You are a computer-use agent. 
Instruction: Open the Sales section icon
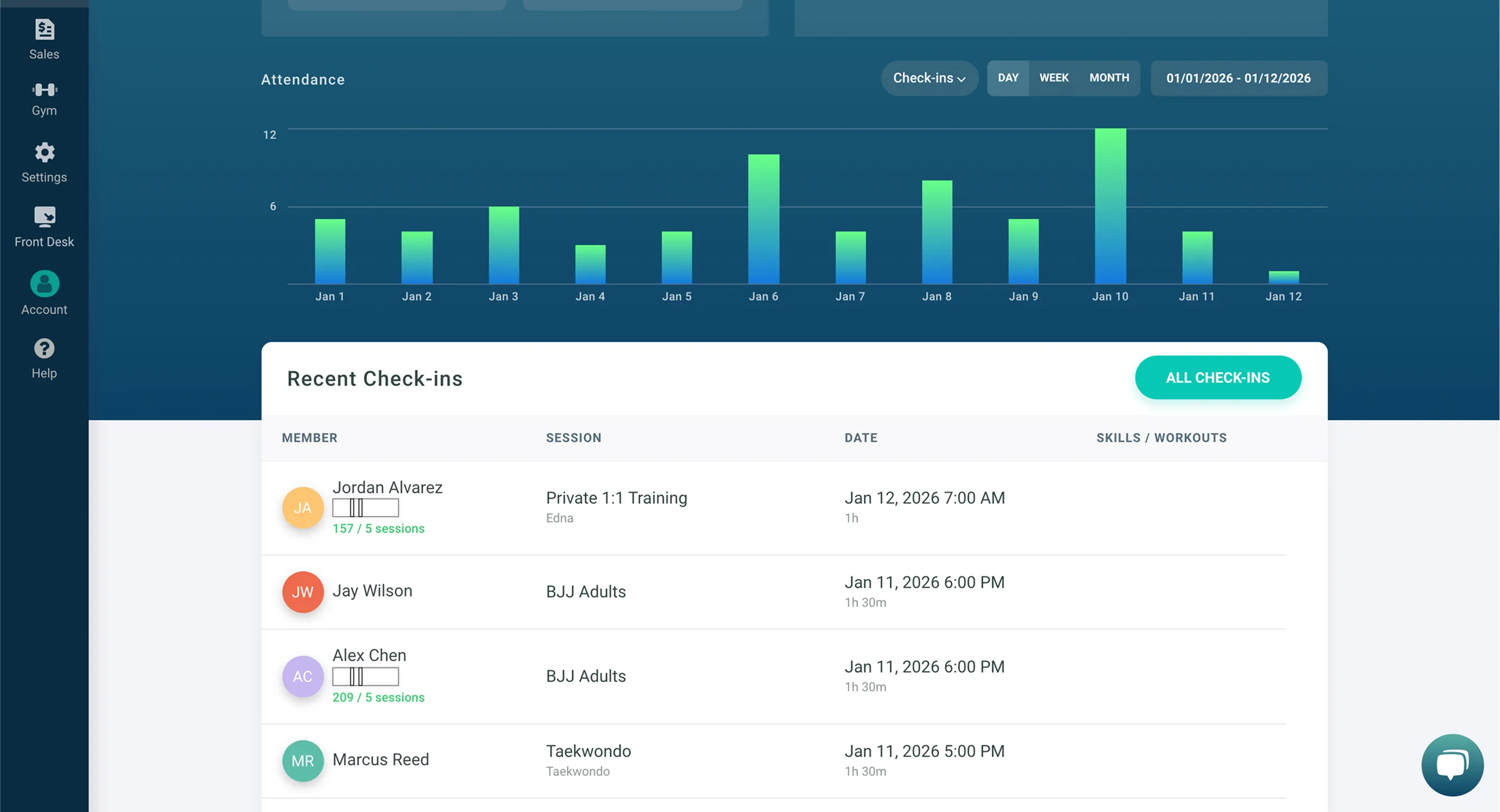tap(44, 30)
